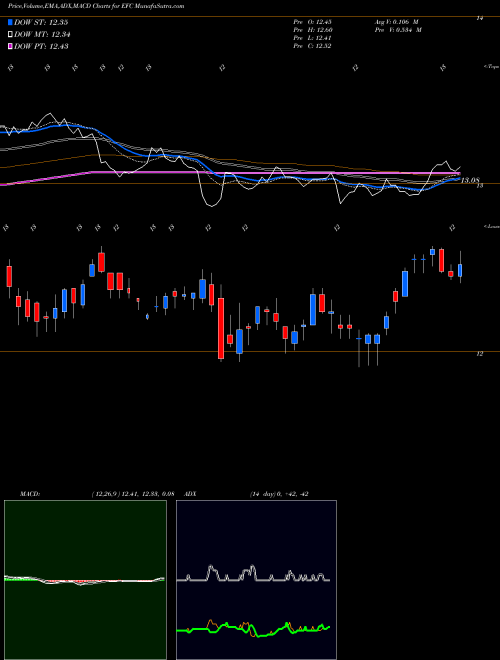Click the magenta DOW PT legend swatch
The height and width of the screenshot is (660, 500).
(x=10, y=46)
